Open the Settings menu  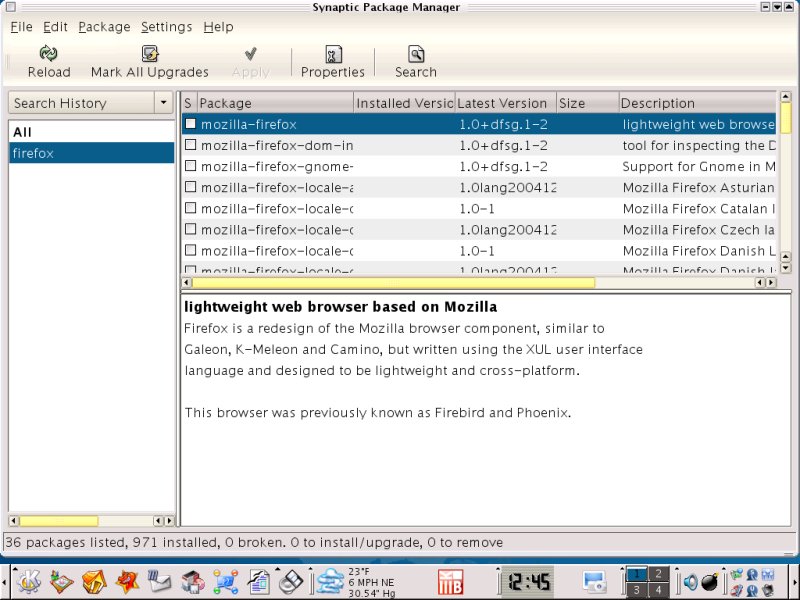(166, 26)
